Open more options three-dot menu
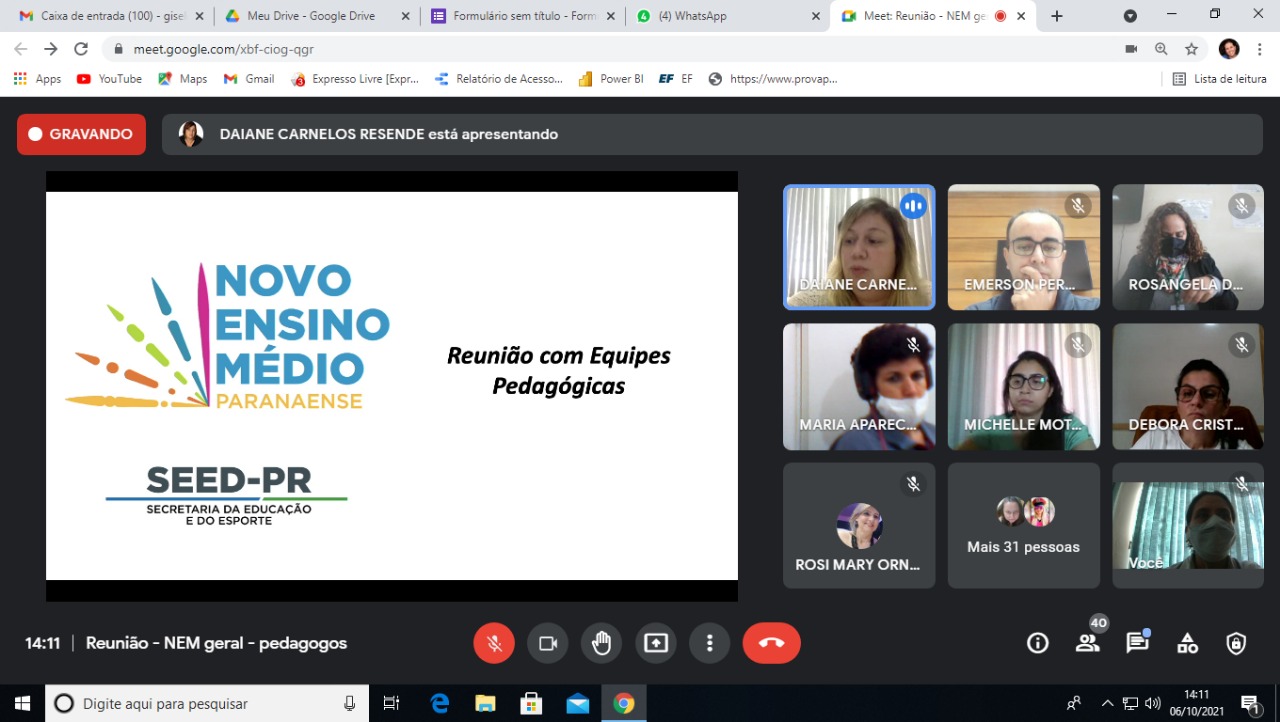 [x=710, y=643]
